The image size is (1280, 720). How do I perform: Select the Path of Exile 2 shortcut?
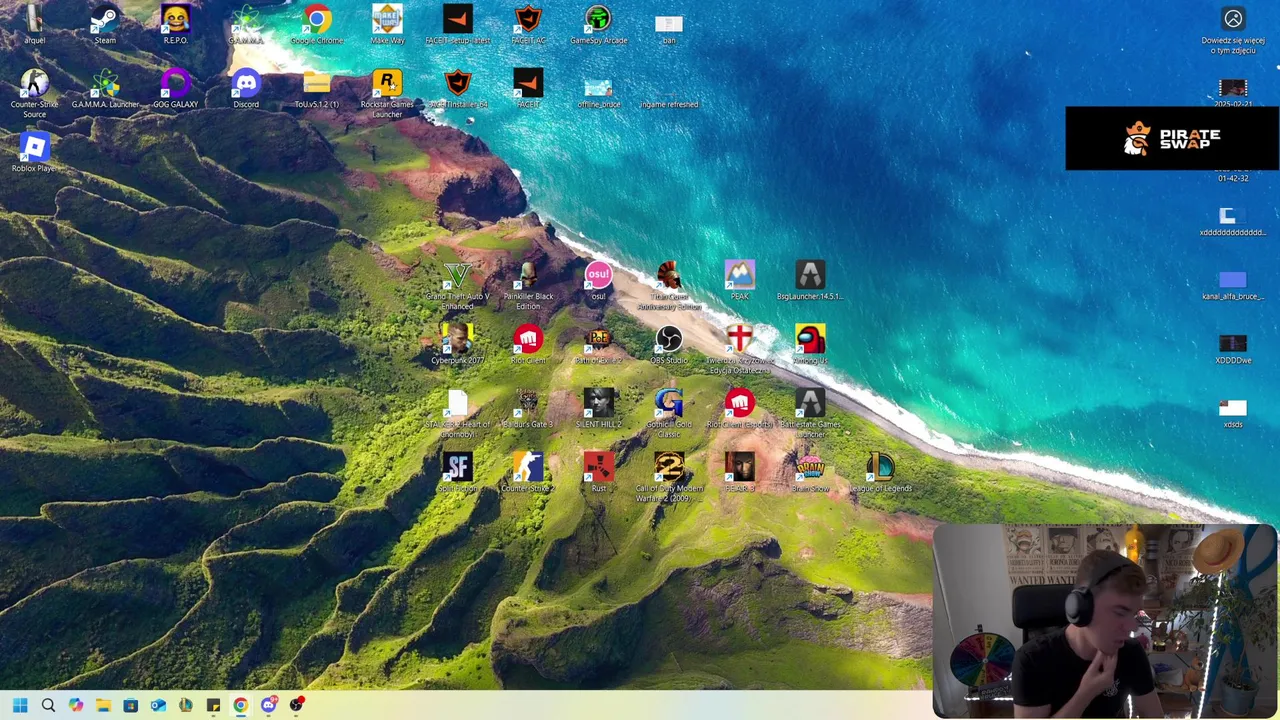[x=598, y=345]
